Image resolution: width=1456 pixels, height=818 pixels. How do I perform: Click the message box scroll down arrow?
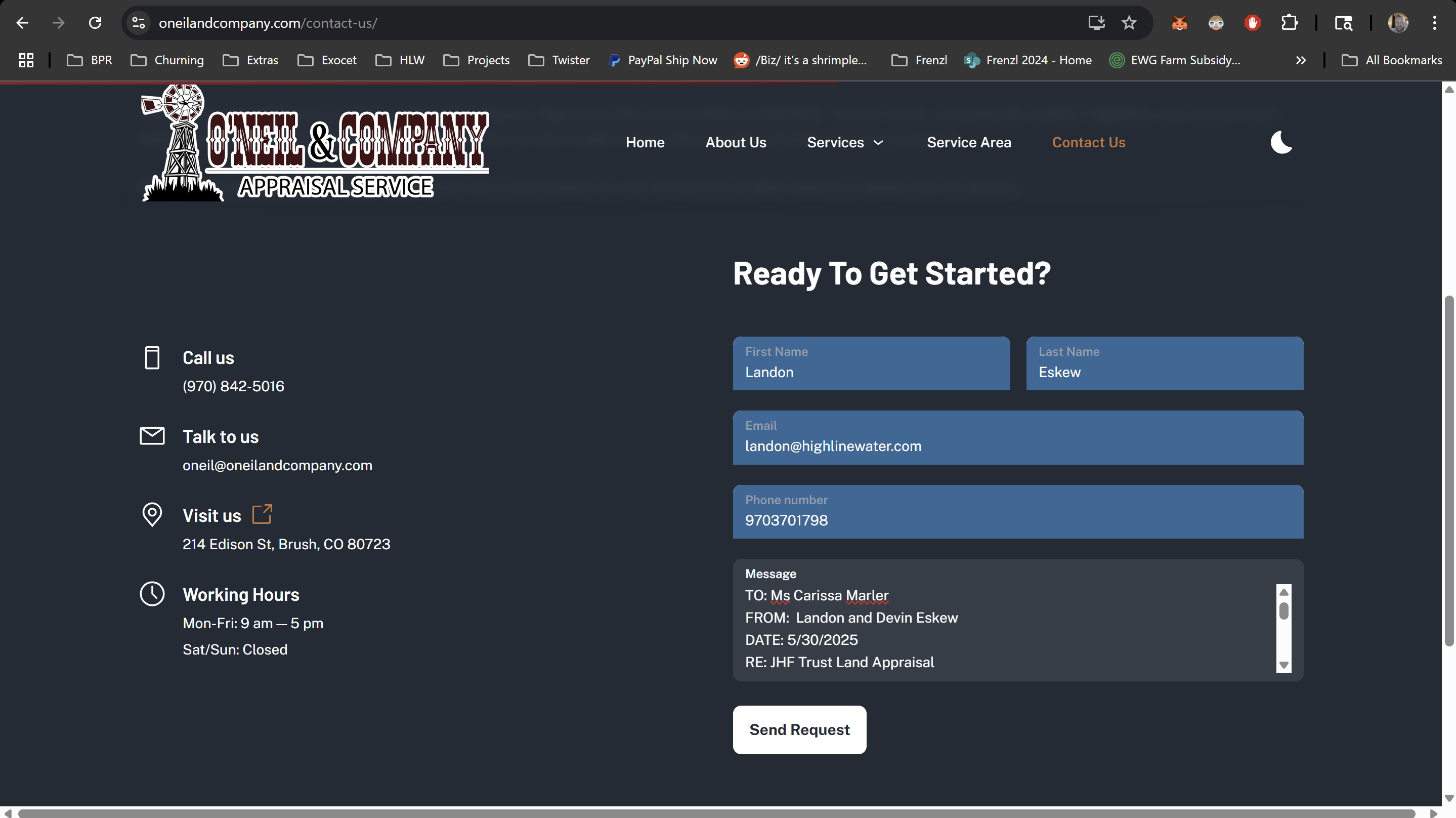(1283, 665)
